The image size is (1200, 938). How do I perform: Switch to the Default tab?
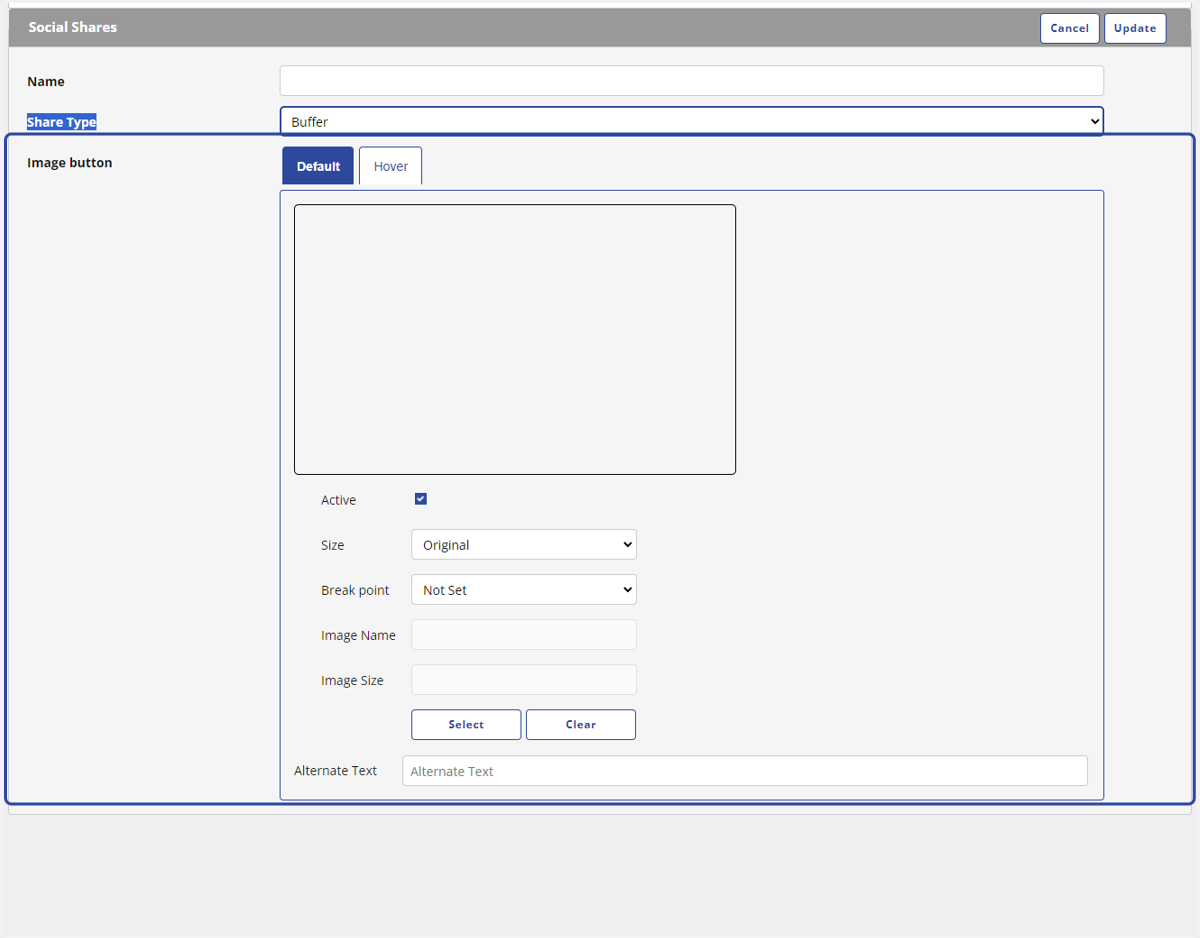(x=318, y=166)
